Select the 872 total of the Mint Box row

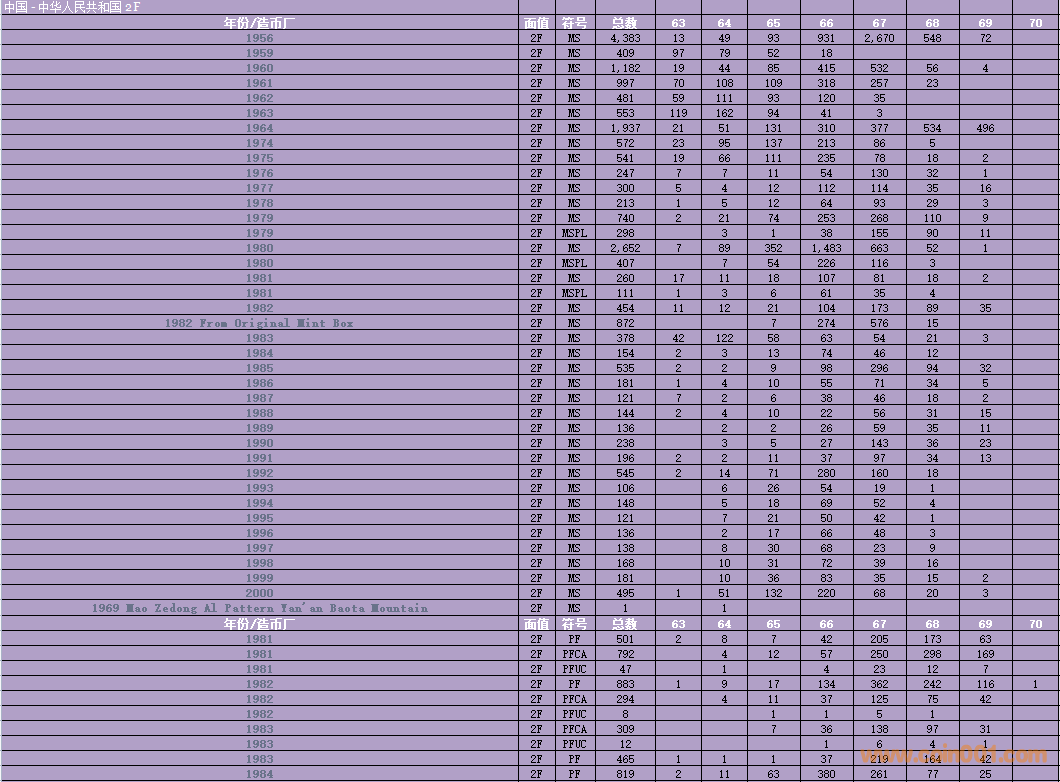click(625, 323)
